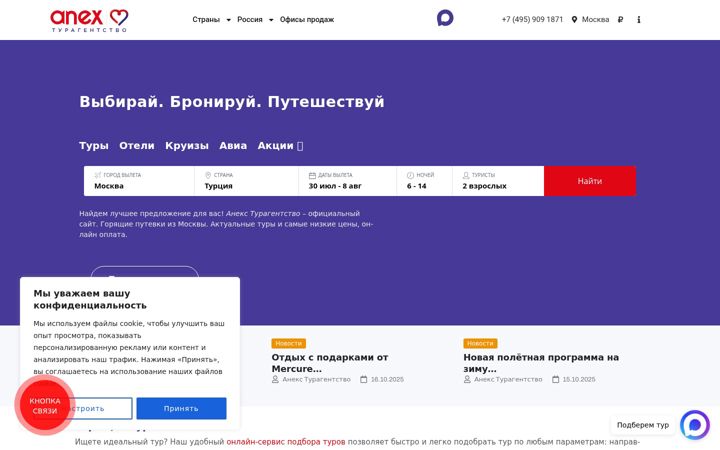Click the date text 16.10.2025
Viewport: 720px width, 450px height.
(387, 379)
